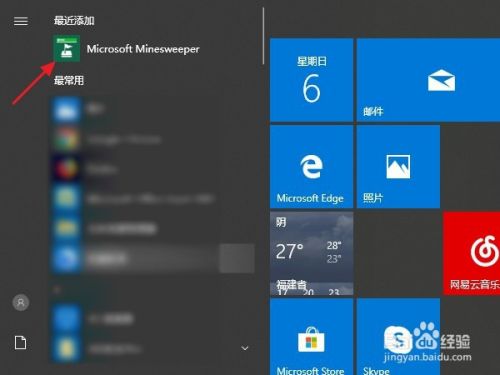Open the Documents icon in the sidebar
Viewport: 500px width, 375px height.
tap(21, 343)
